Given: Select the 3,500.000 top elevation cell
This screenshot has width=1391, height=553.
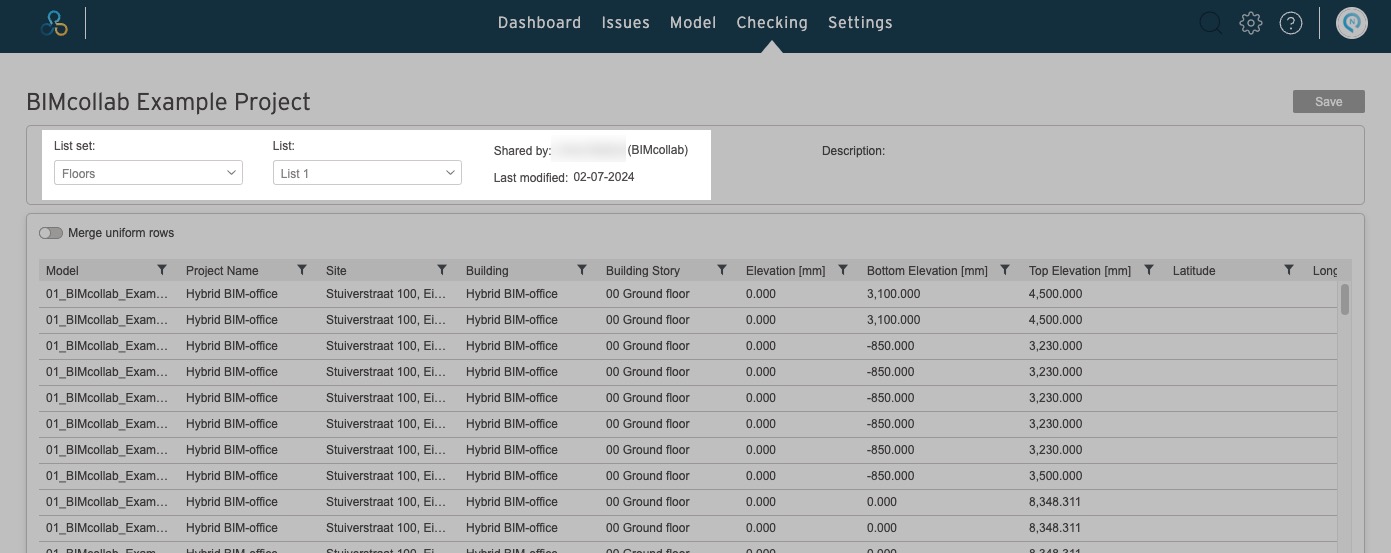Looking at the screenshot, I should point(1055,476).
